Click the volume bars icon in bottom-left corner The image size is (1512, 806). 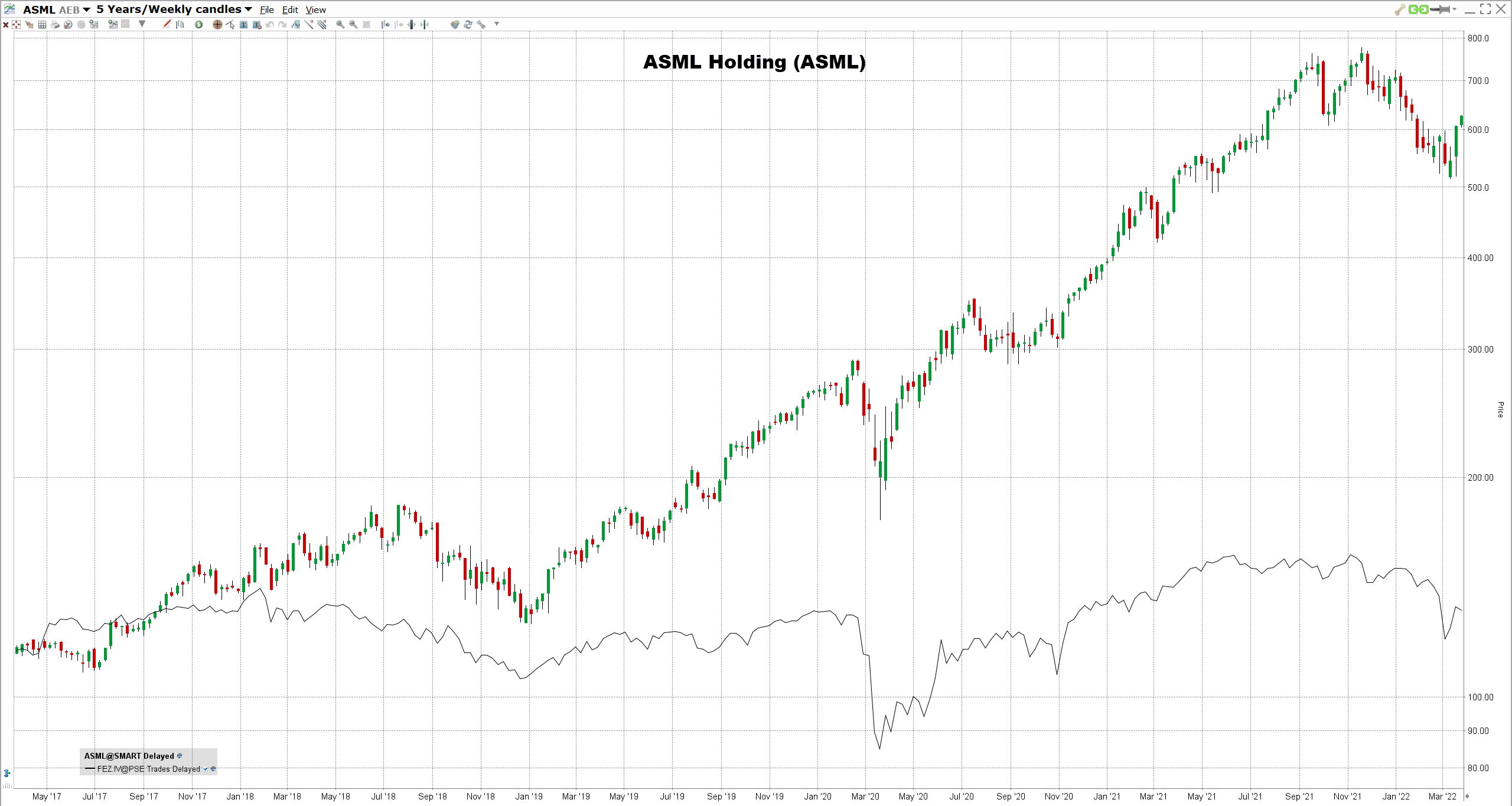(x=7, y=785)
